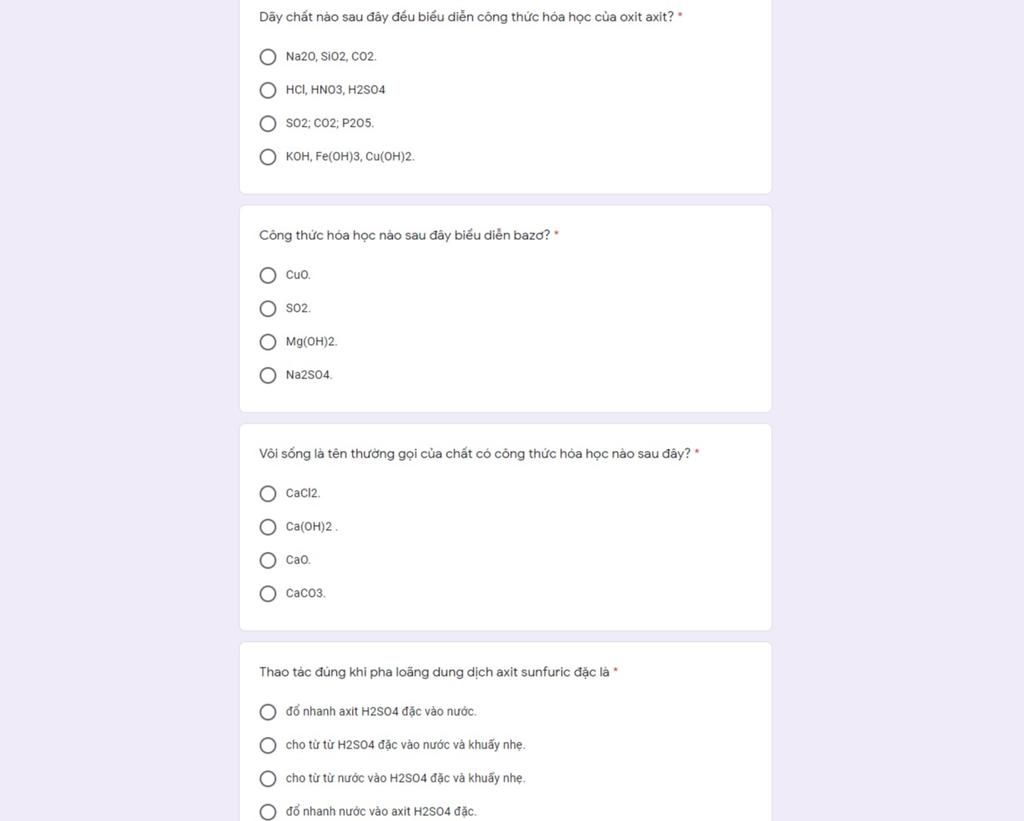
Task: Select the Ca(OH)2 option
Action: [x=268, y=527]
